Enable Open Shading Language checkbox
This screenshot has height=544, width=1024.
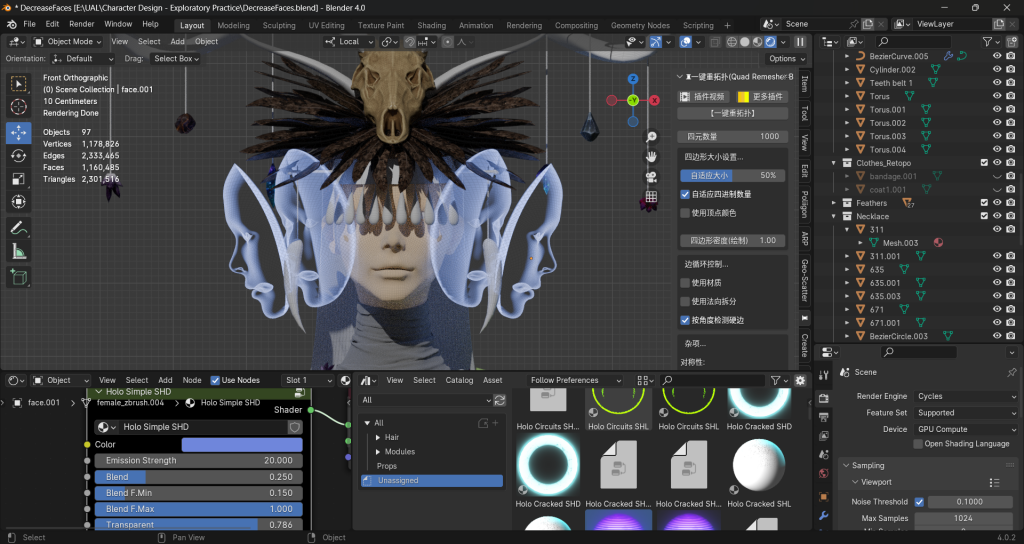(x=918, y=443)
